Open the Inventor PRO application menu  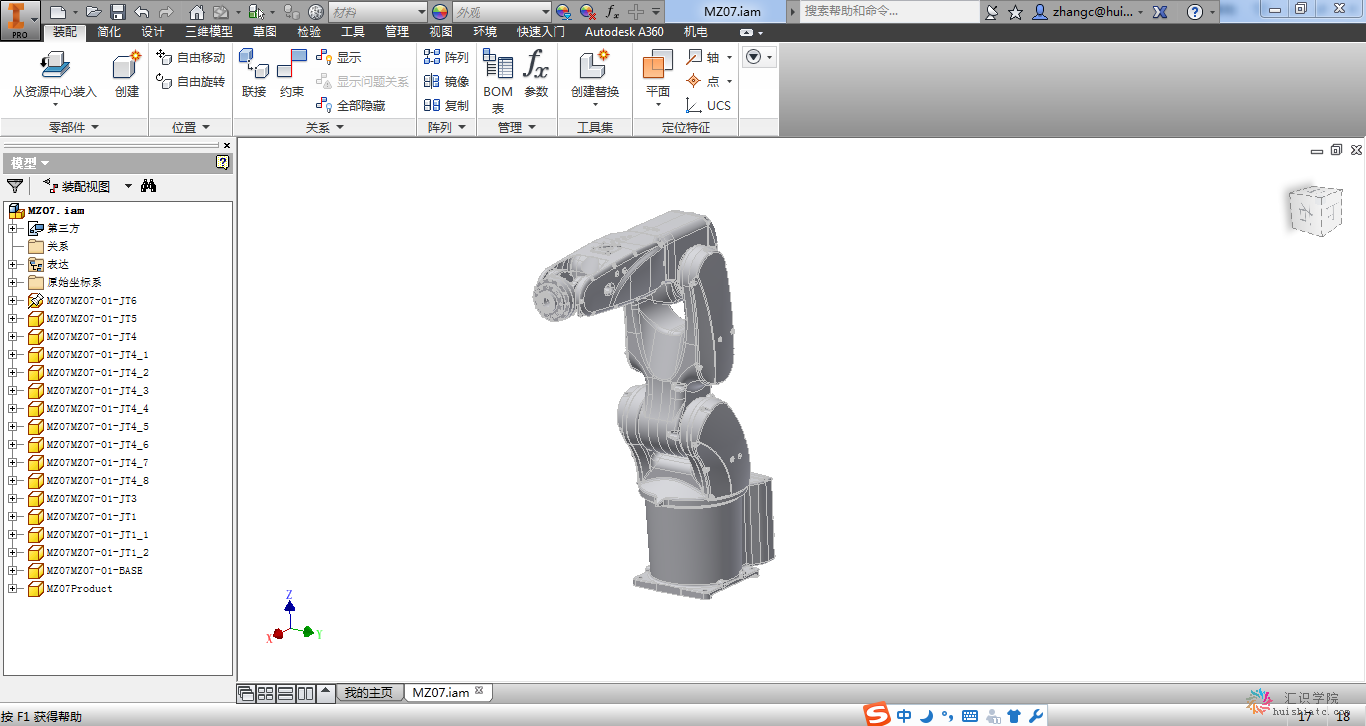[x=19, y=20]
